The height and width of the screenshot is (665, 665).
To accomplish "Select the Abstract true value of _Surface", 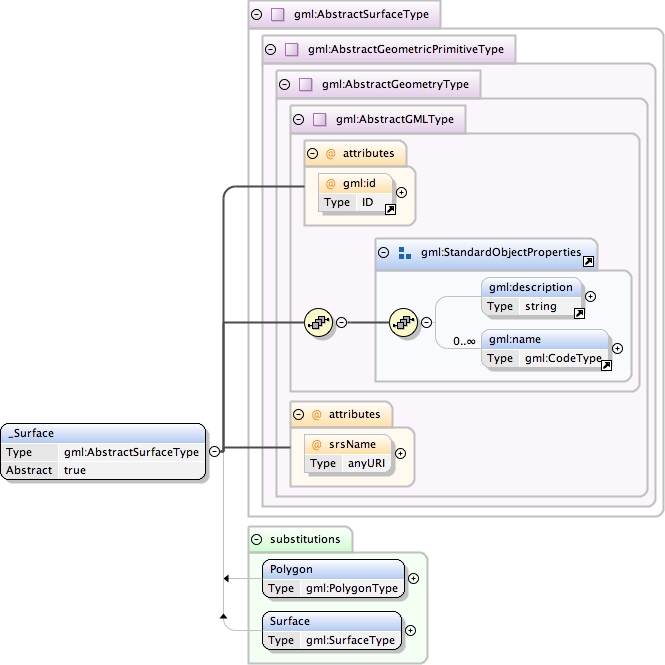I will point(75,470).
